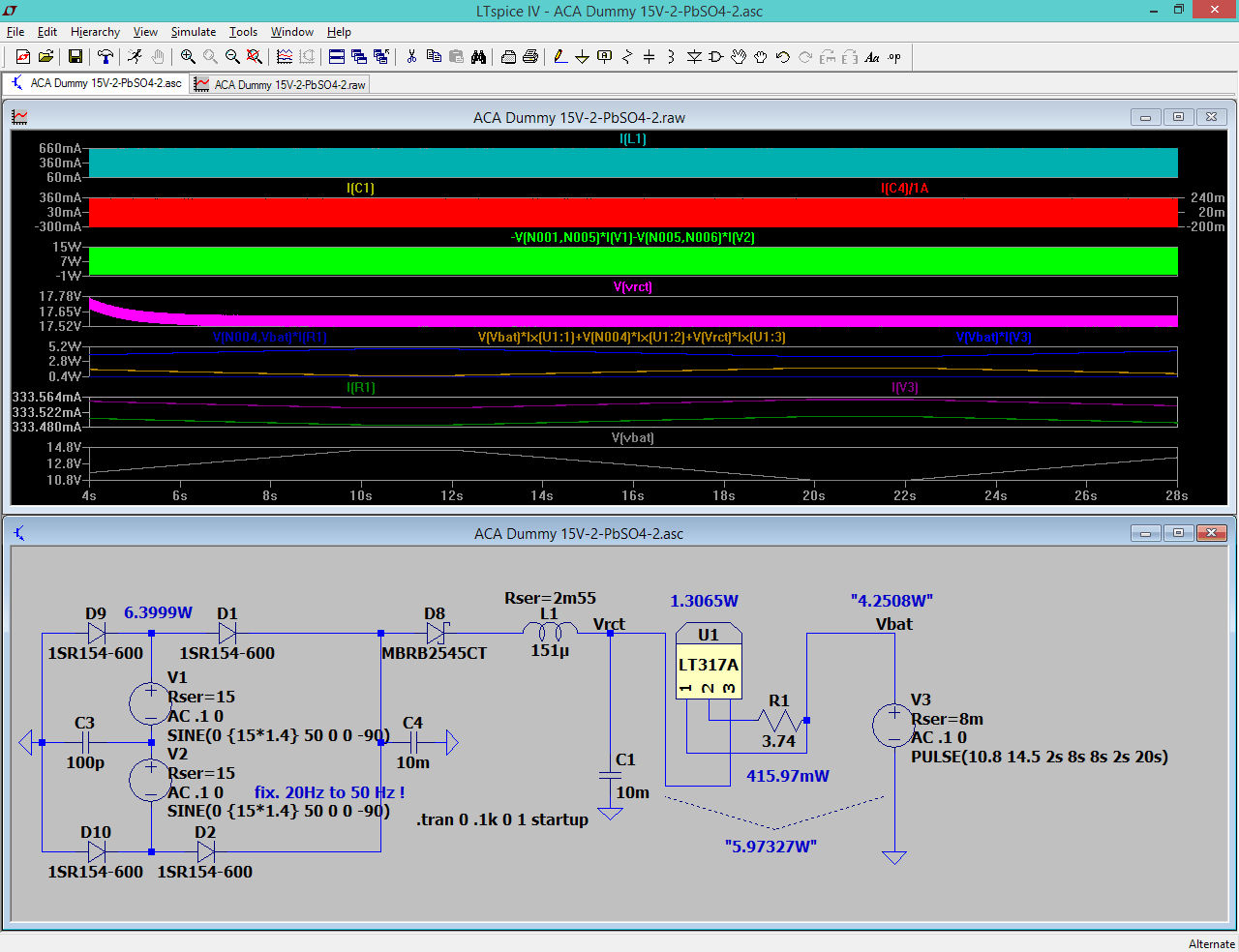
Task: Click the V(Vbat)*I(V3) trace label
Action: (994, 338)
